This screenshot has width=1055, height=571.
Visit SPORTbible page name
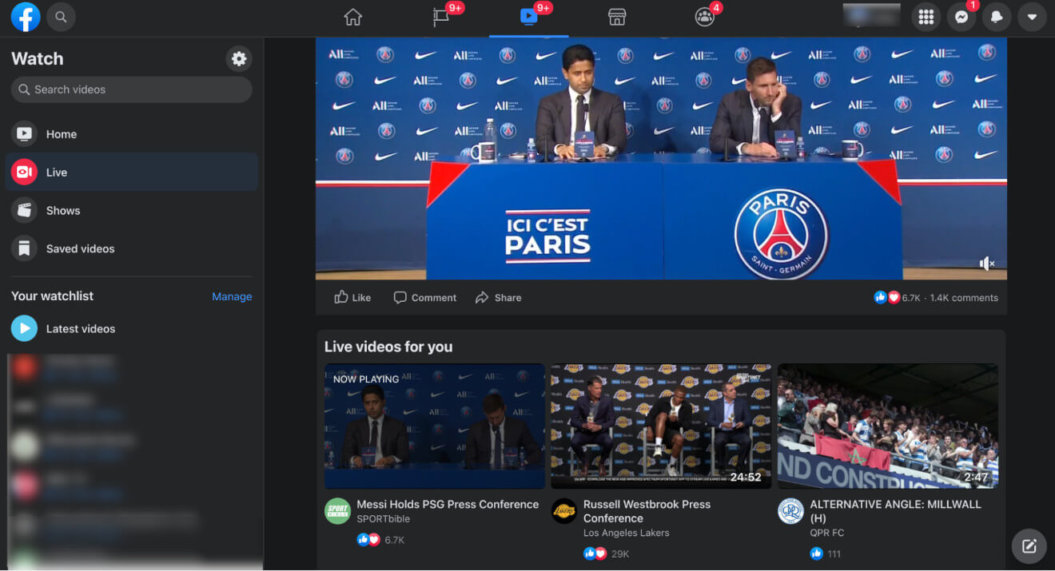tap(383, 519)
